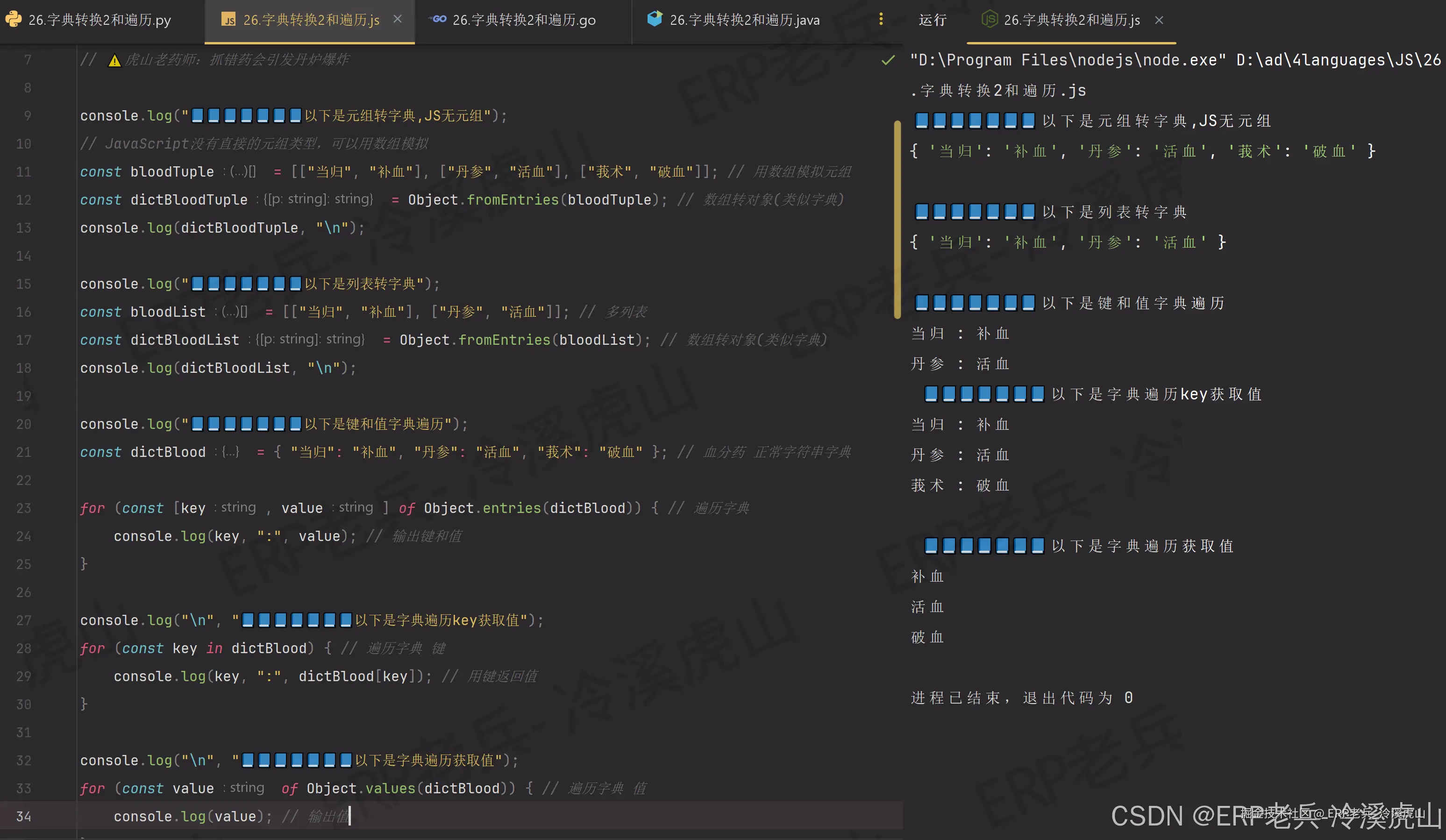Click the JS file-type icon on the active tab
This screenshot has width=1446, height=840.
click(229, 20)
